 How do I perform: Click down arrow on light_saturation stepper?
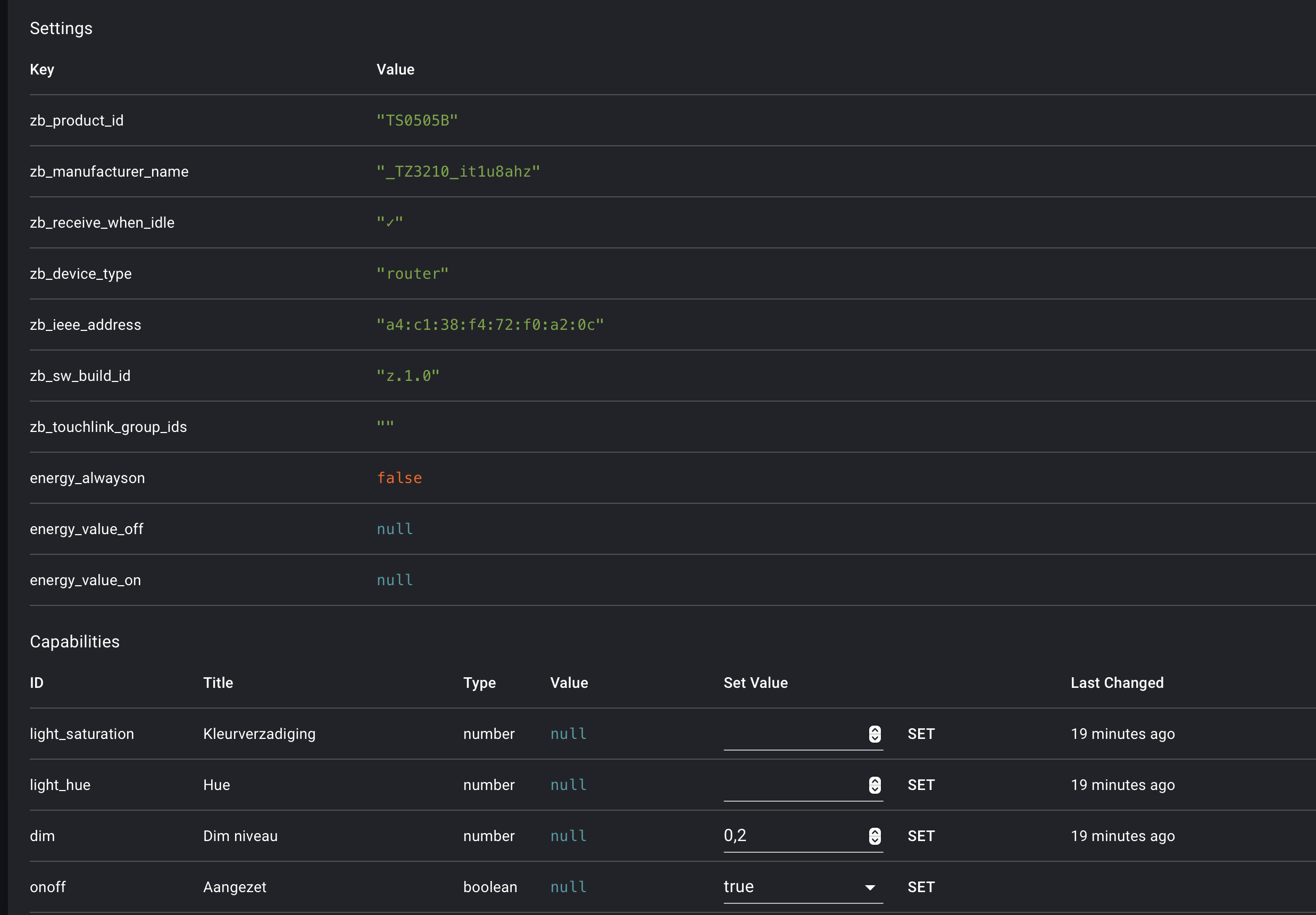(x=874, y=738)
